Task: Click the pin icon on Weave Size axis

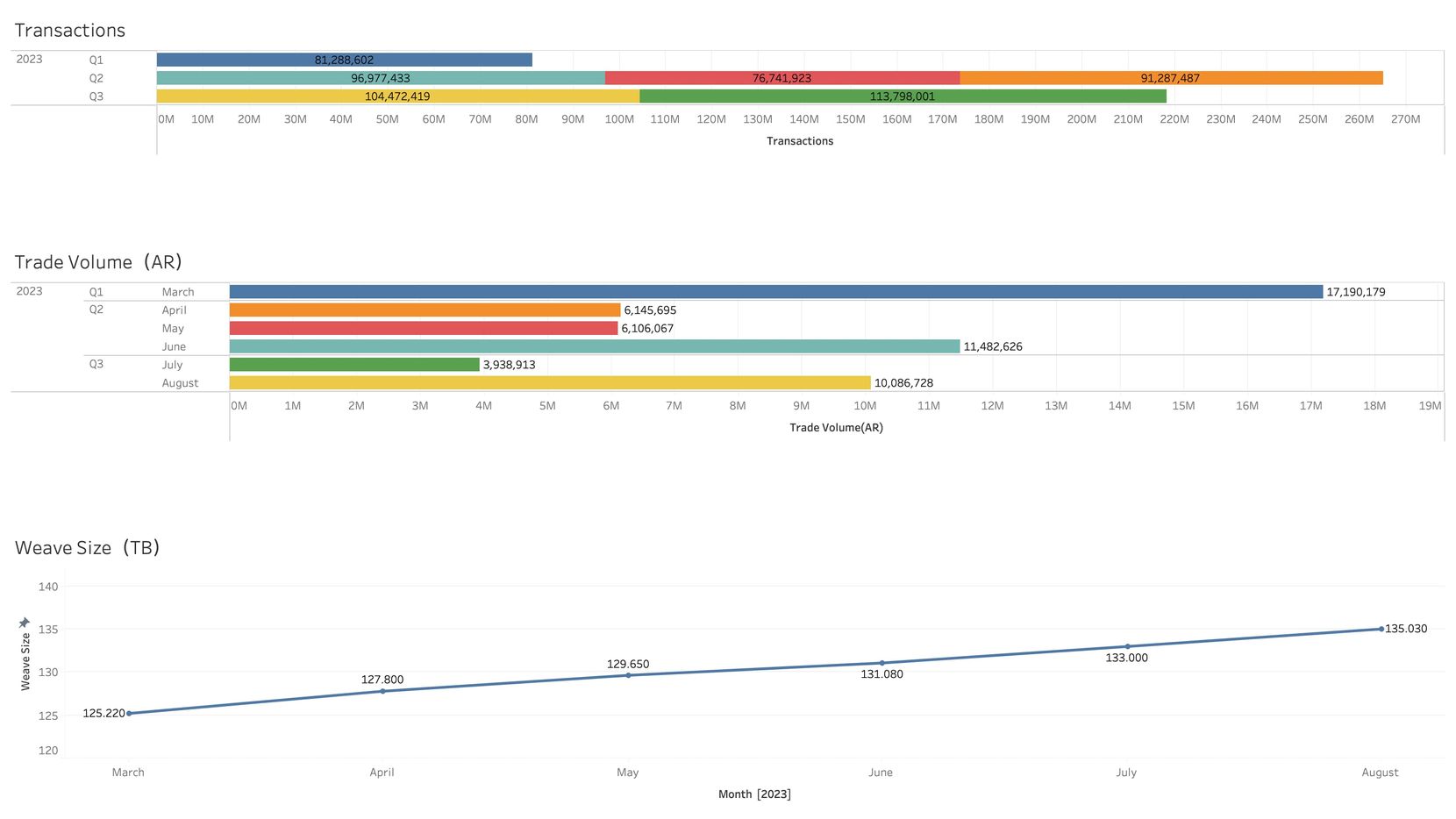Action: point(25,623)
